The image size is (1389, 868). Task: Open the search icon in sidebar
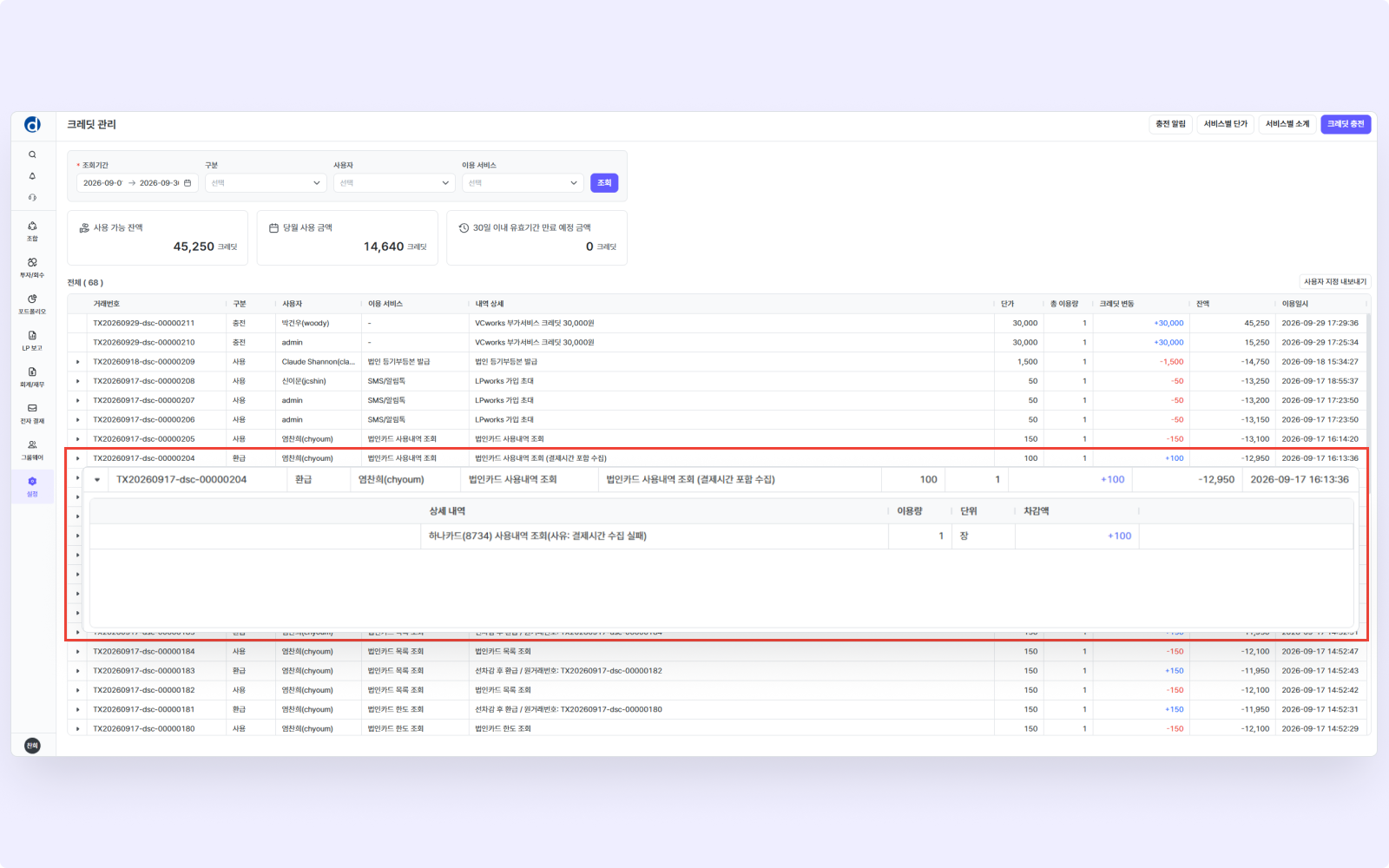[32, 155]
